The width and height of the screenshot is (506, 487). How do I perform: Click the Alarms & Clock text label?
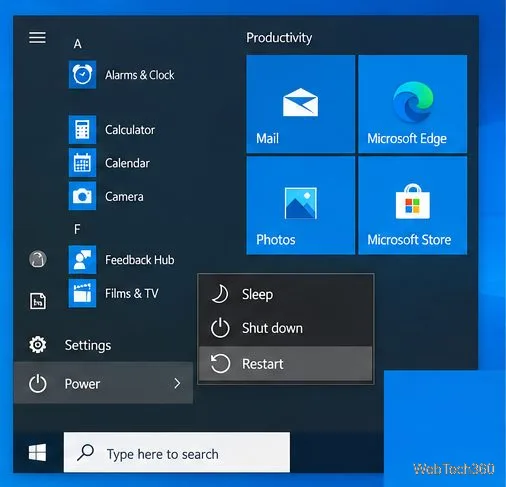point(140,75)
